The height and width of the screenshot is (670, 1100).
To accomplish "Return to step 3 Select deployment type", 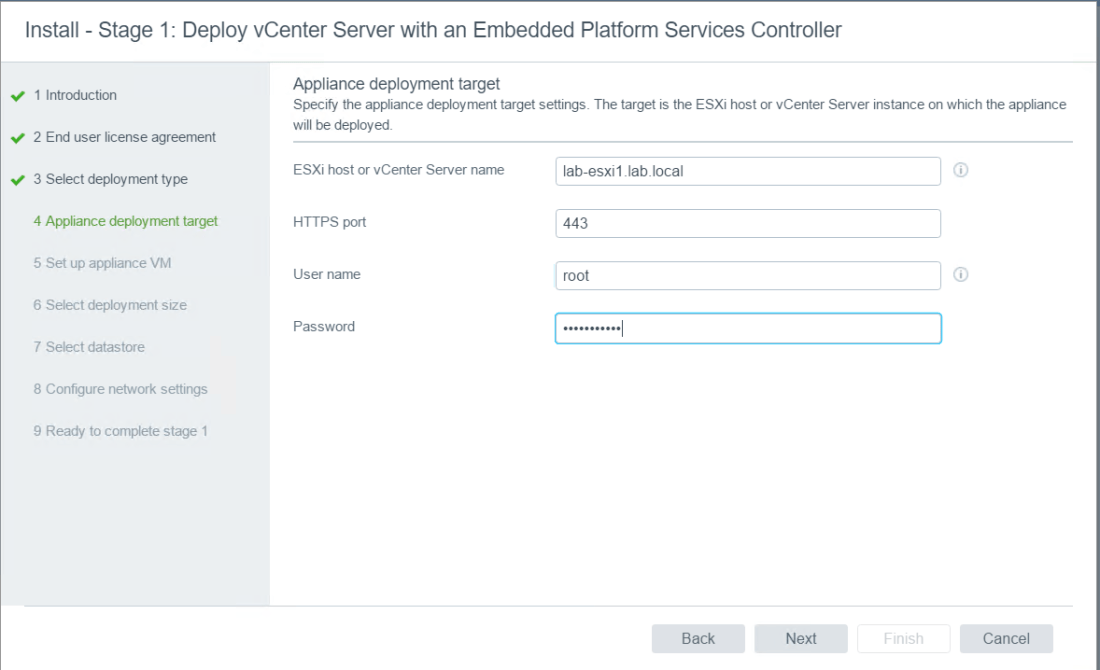I will tap(110, 179).
